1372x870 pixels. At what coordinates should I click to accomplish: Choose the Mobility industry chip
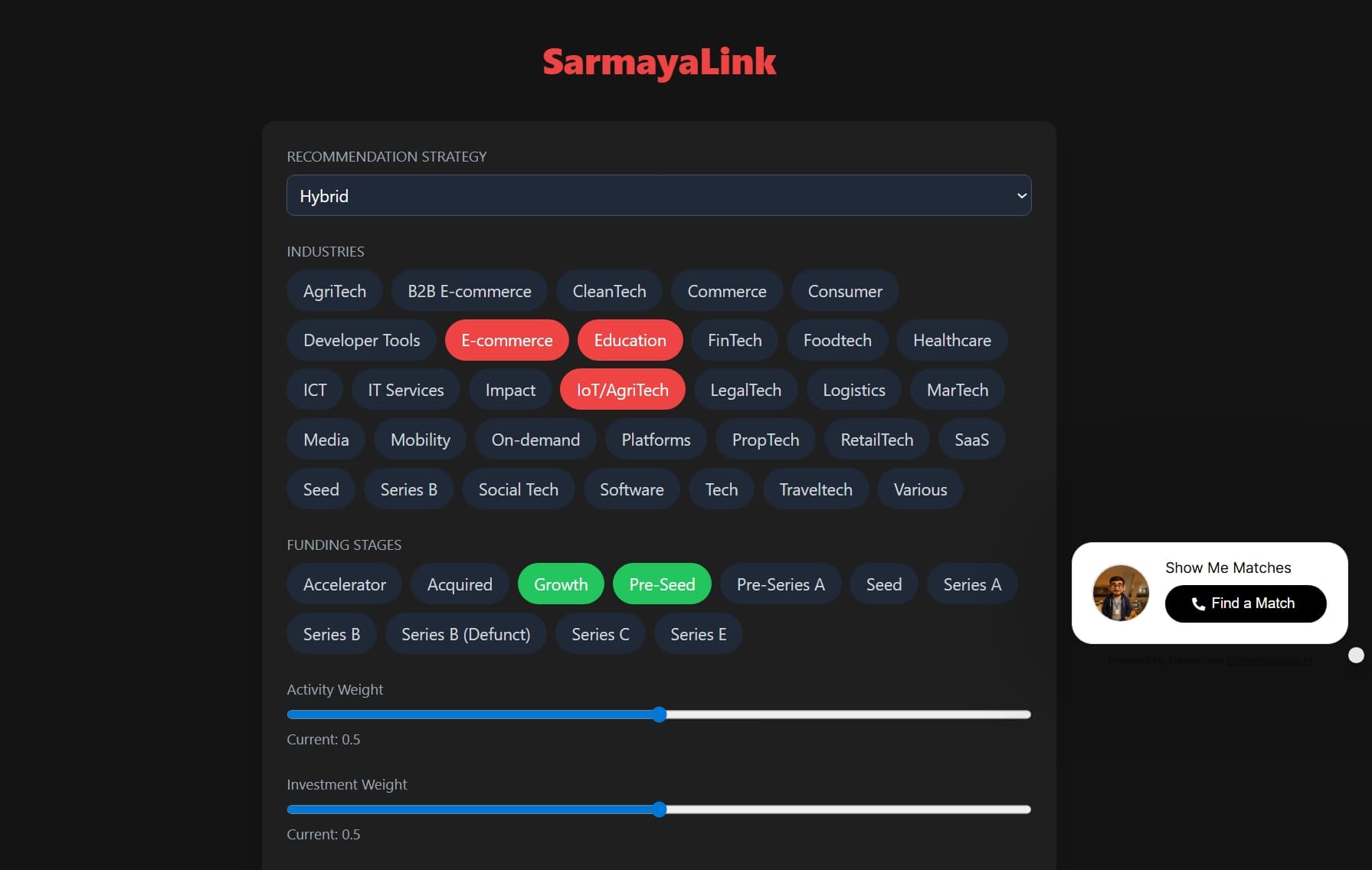[421, 440]
